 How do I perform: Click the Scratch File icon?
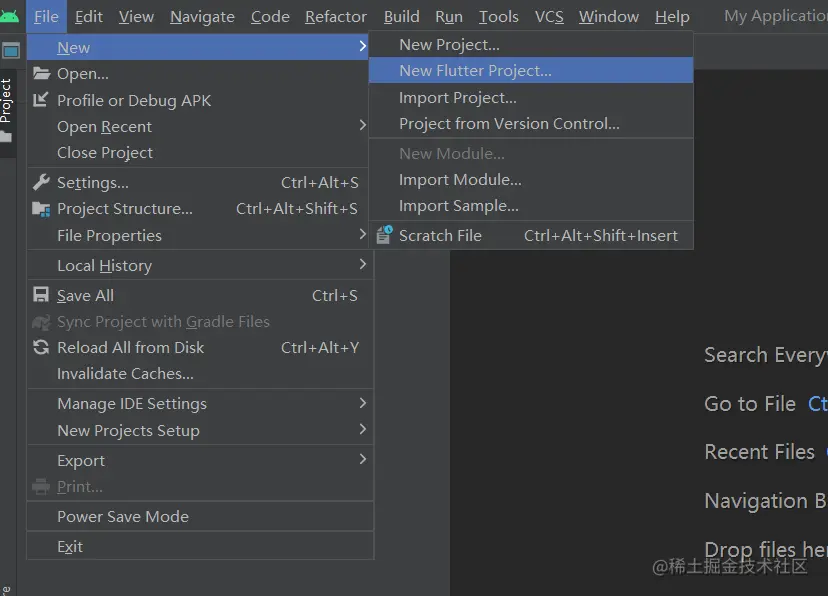pyautogui.click(x=384, y=236)
